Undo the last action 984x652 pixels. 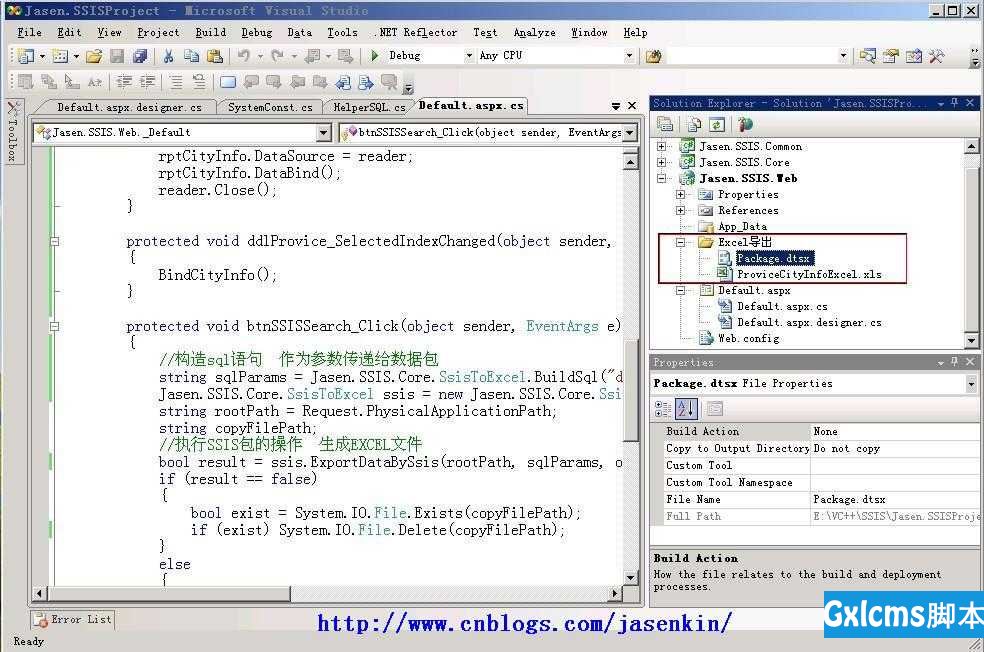[243, 56]
